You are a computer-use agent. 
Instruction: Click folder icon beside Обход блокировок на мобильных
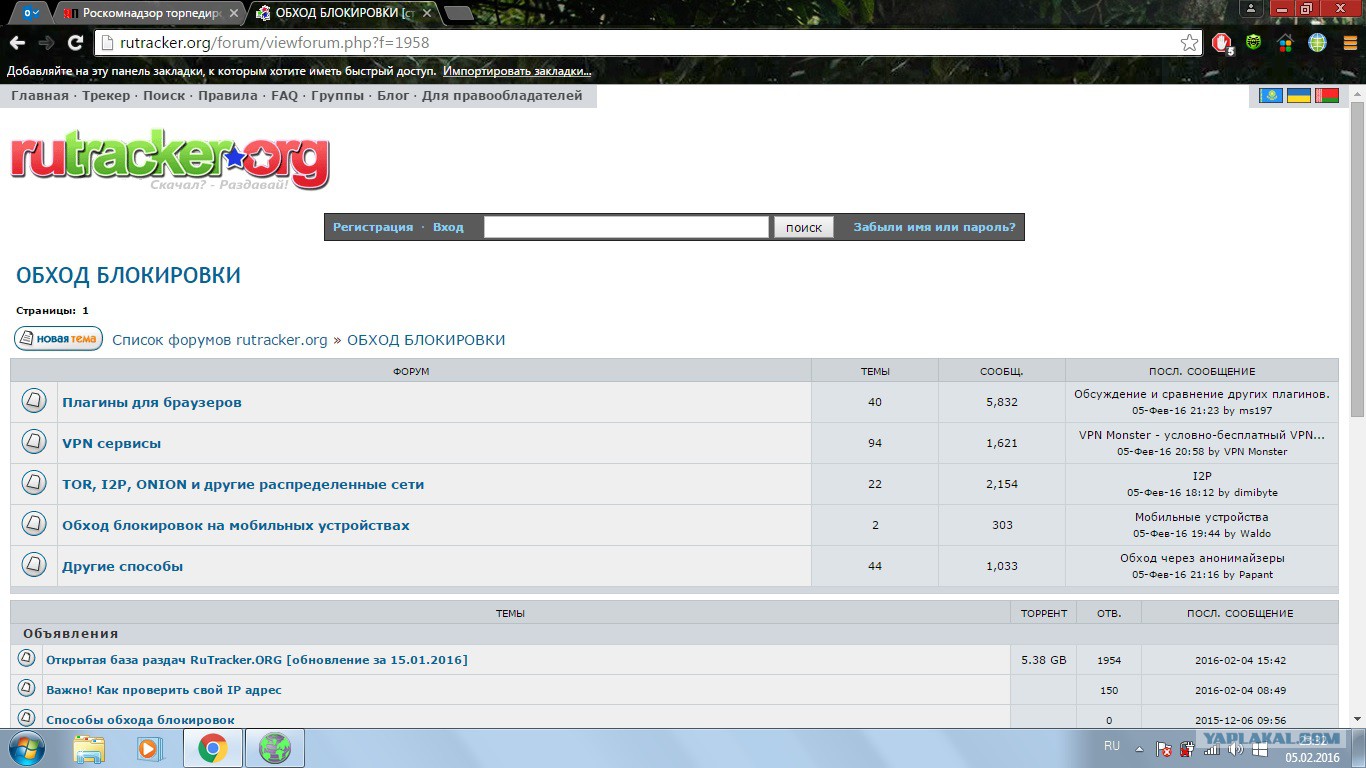point(34,524)
